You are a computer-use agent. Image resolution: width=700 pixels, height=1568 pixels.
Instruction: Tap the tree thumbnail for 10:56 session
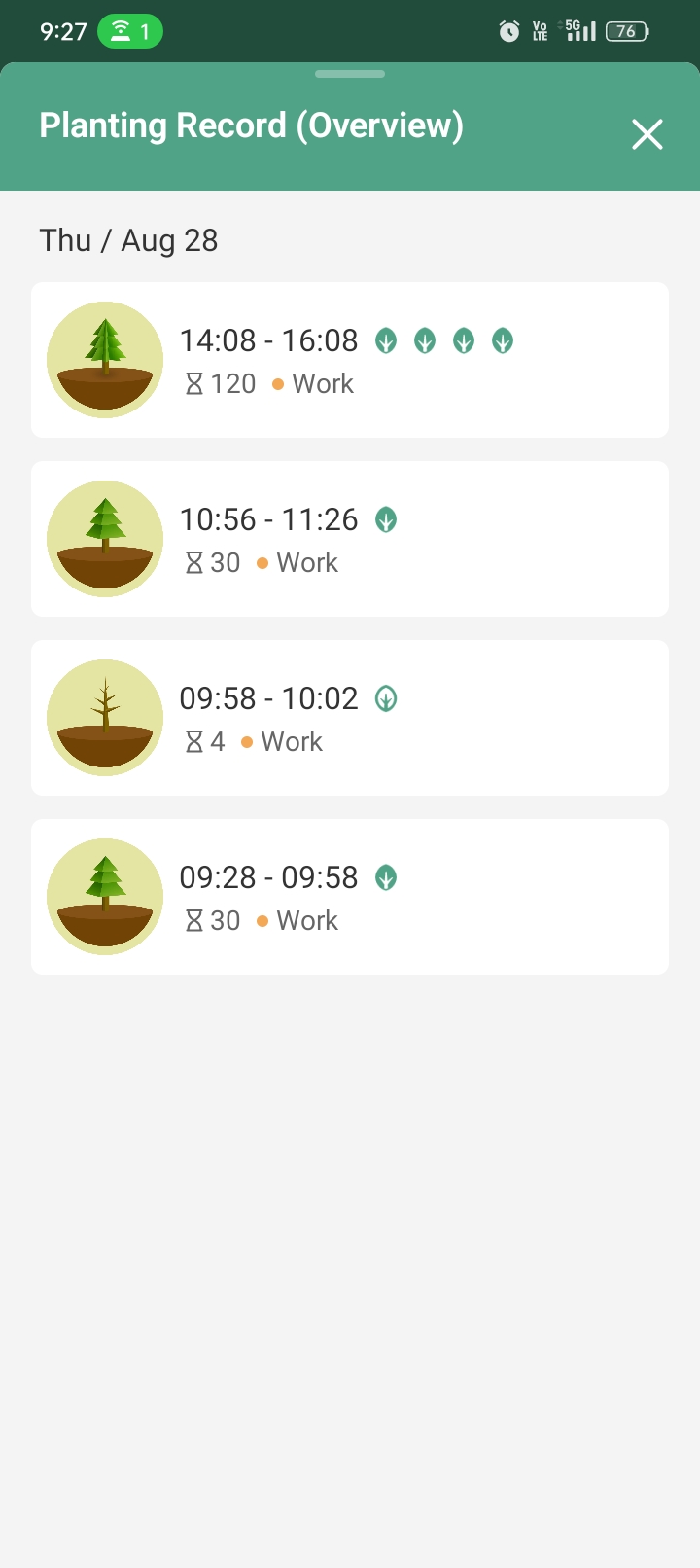(105, 539)
